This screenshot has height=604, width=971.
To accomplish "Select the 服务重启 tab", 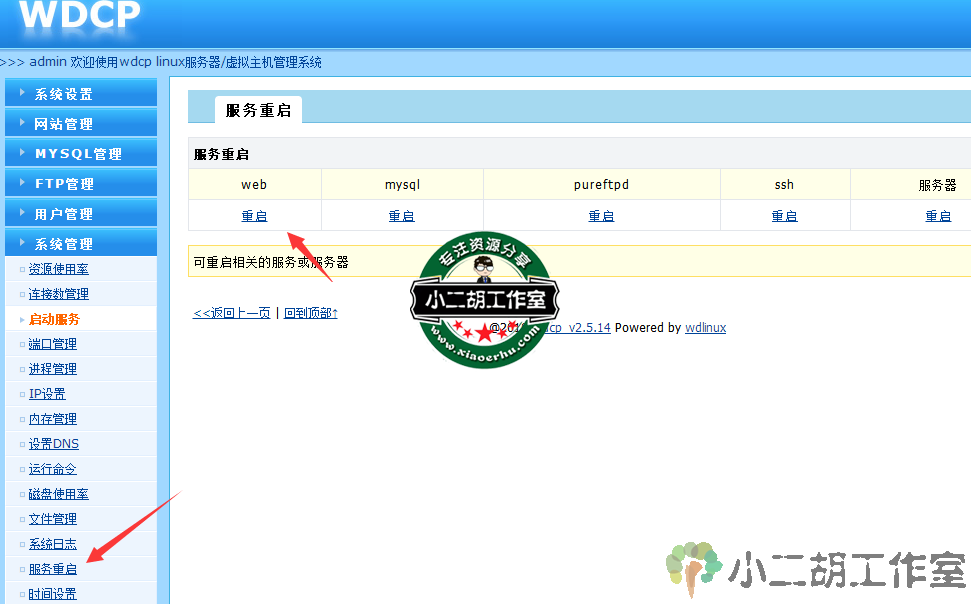I will pyautogui.click(x=258, y=110).
